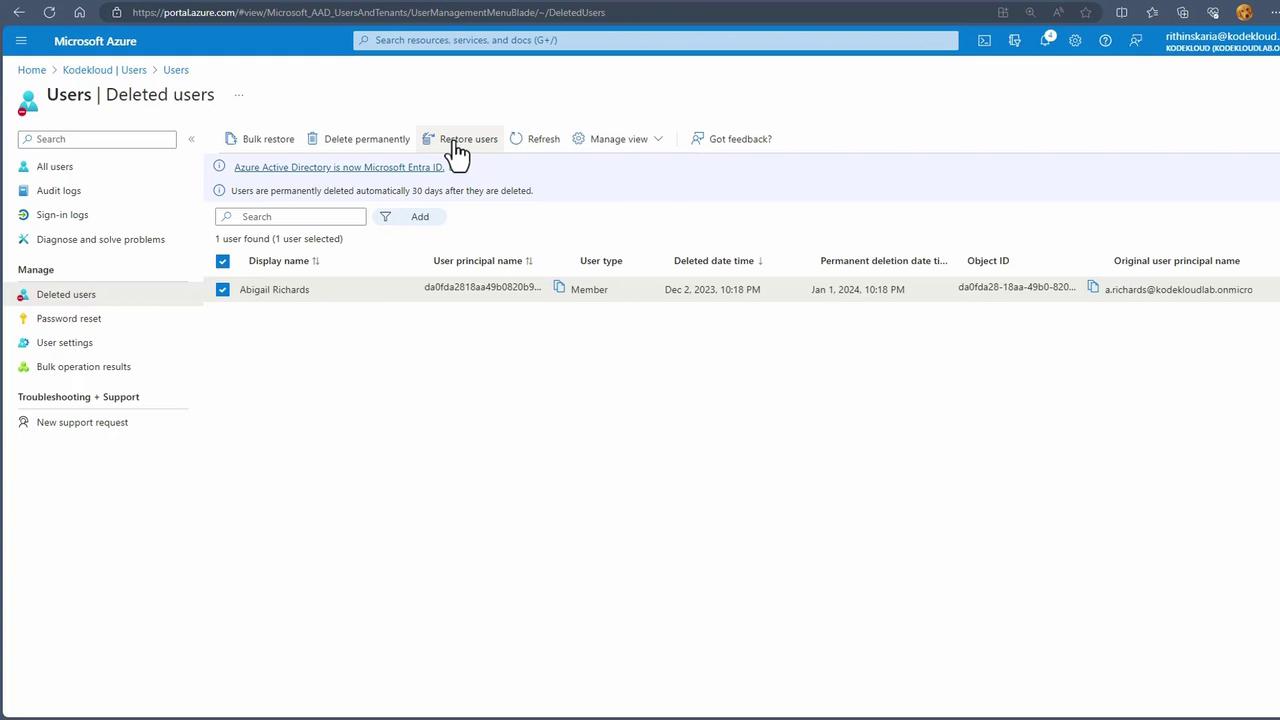Image resolution: width=1280 pixels, height=720 pixels.
Task: Open the feedback icon in header
Action: pos(1136,41)
